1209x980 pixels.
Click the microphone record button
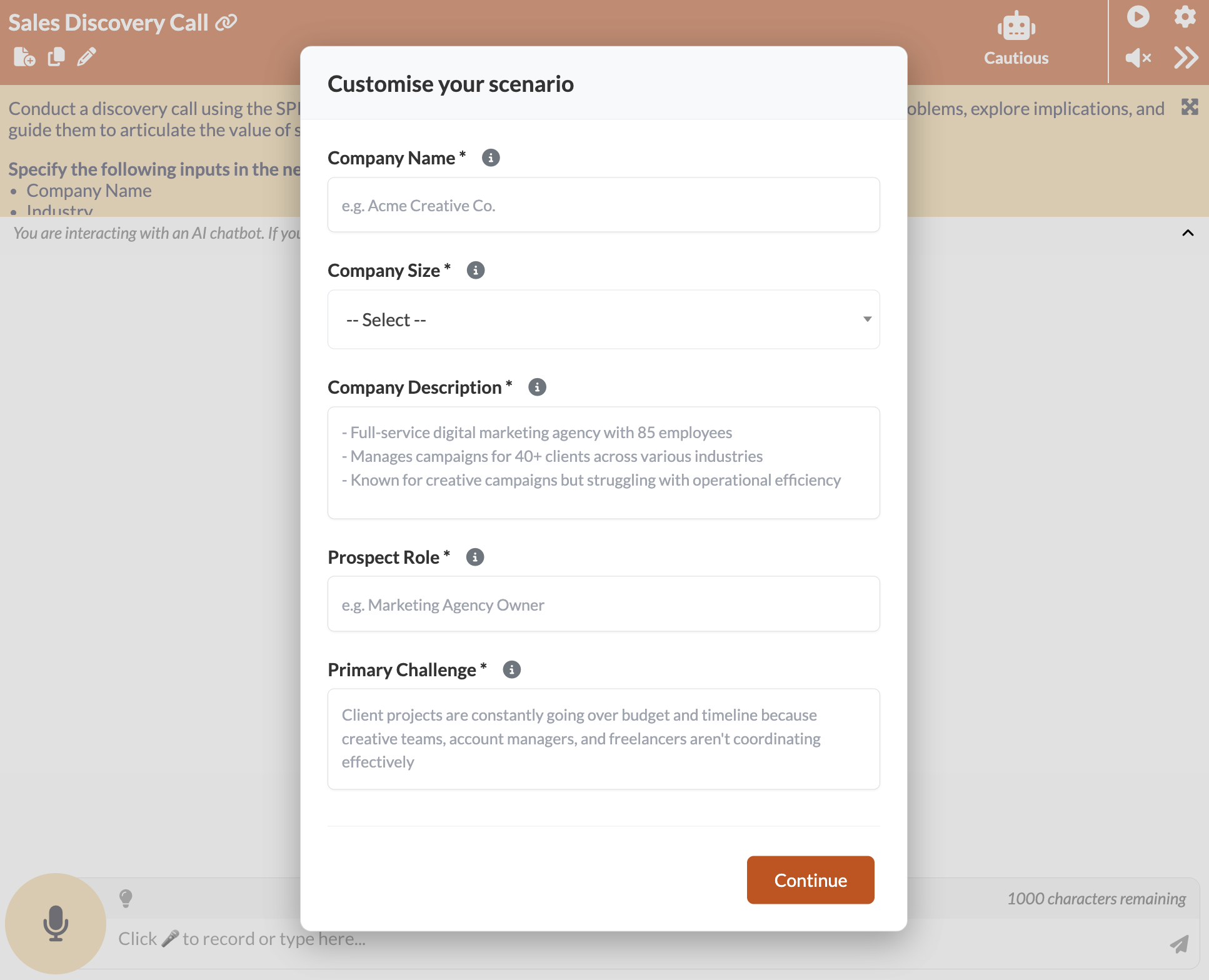tap(55, 923)
